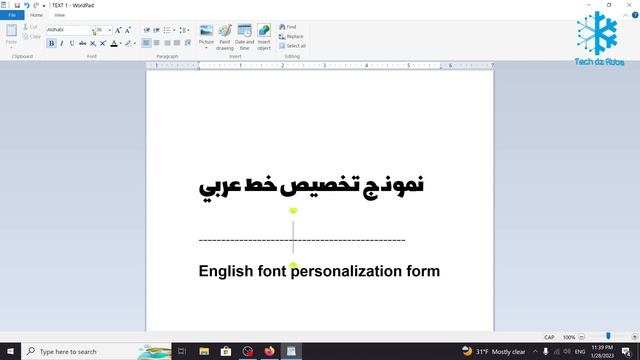The width and height of the screenshot is (640, 360).
Task: Toggle Bold formatting
Action: 51,43
